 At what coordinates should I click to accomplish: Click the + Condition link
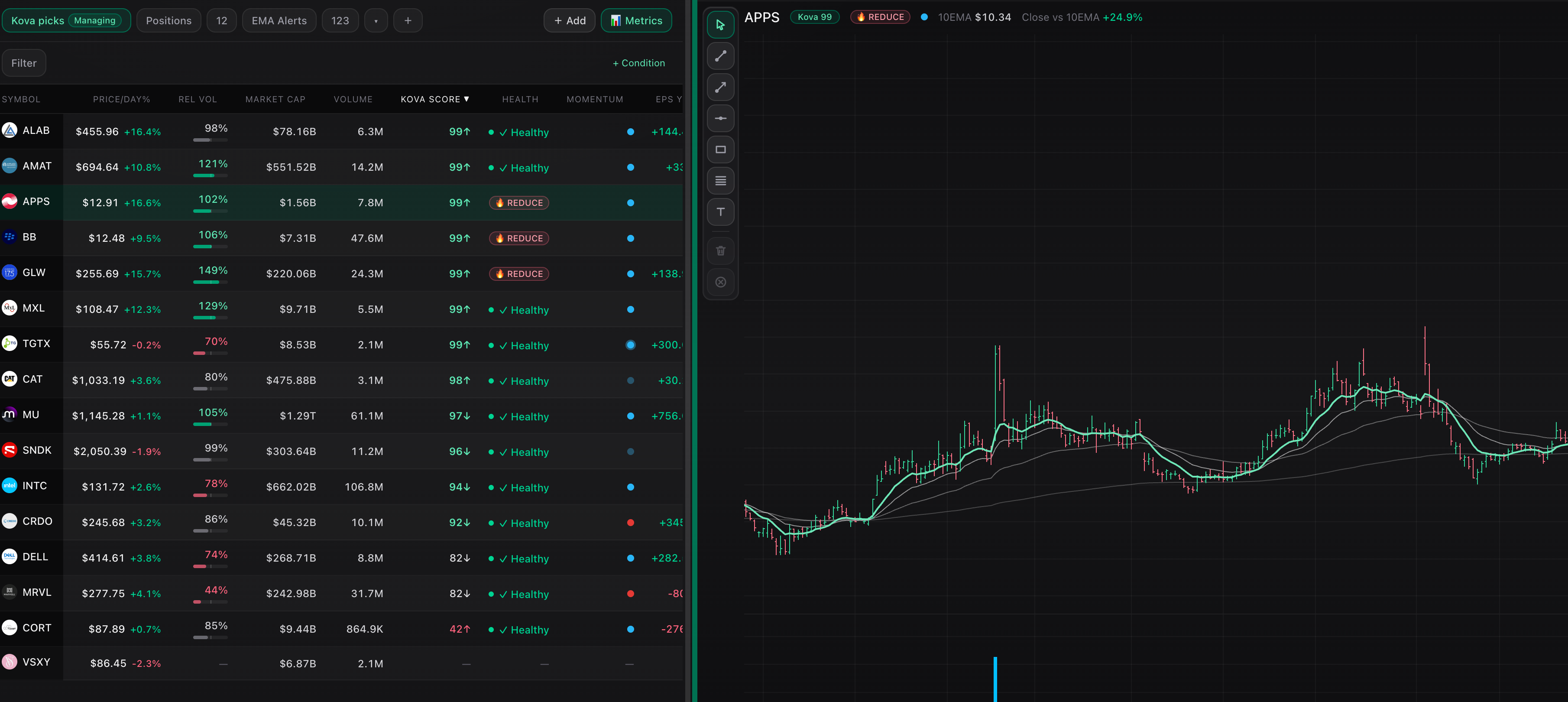pyautogui.click(x=638, y=63)
